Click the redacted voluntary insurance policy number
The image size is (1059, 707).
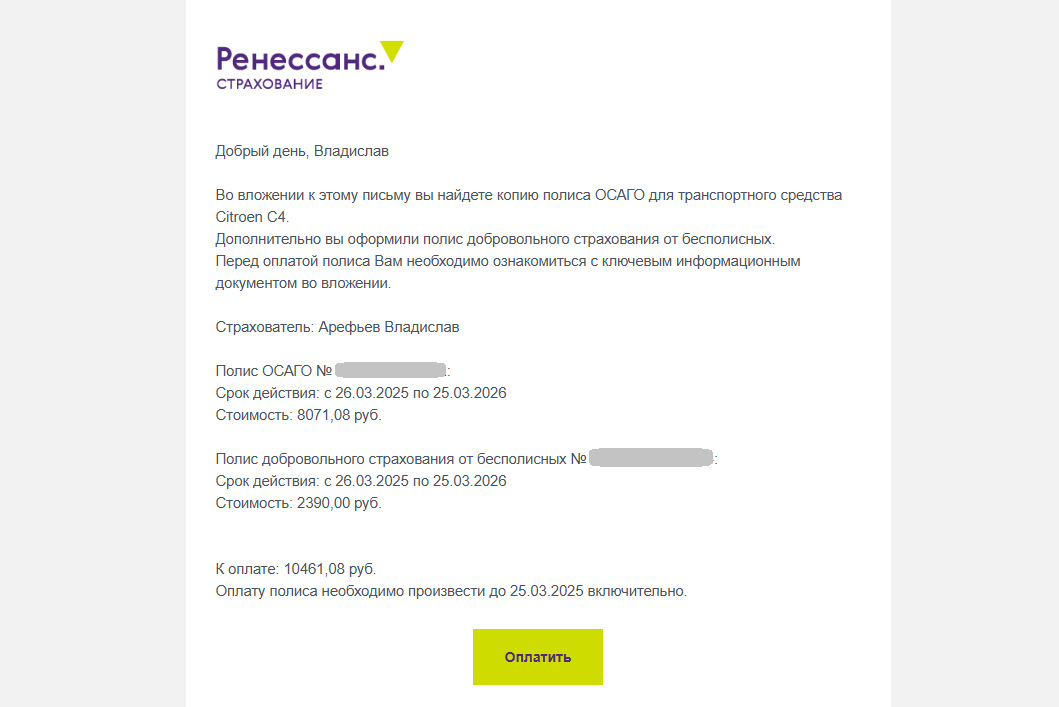[650, 459]
